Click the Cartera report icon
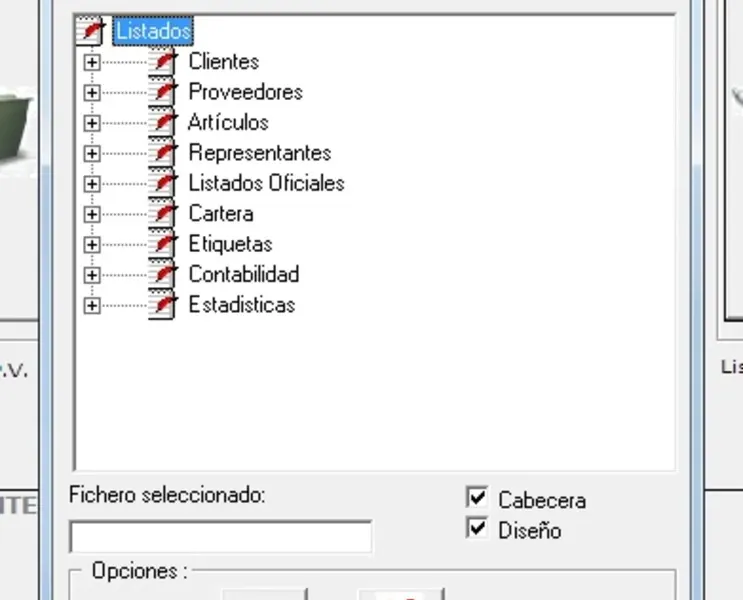Viewport: 743px width, 600px height. click(163, 213)
